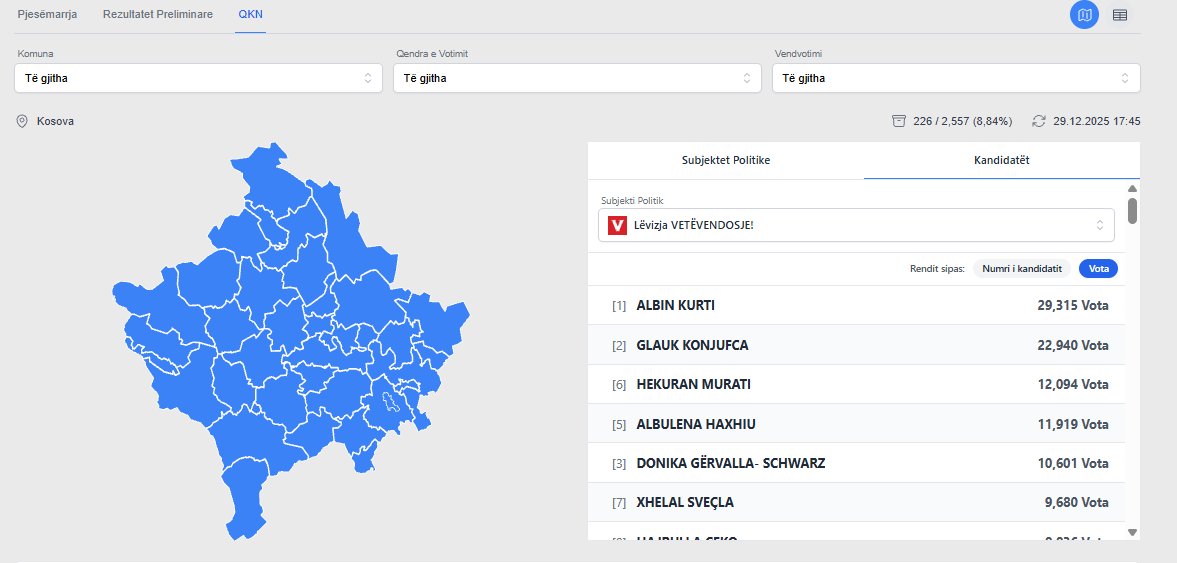This screenshot has width=1177, height=563.
Task: Click the ballot box counted icon
Action: coord(899,121)
